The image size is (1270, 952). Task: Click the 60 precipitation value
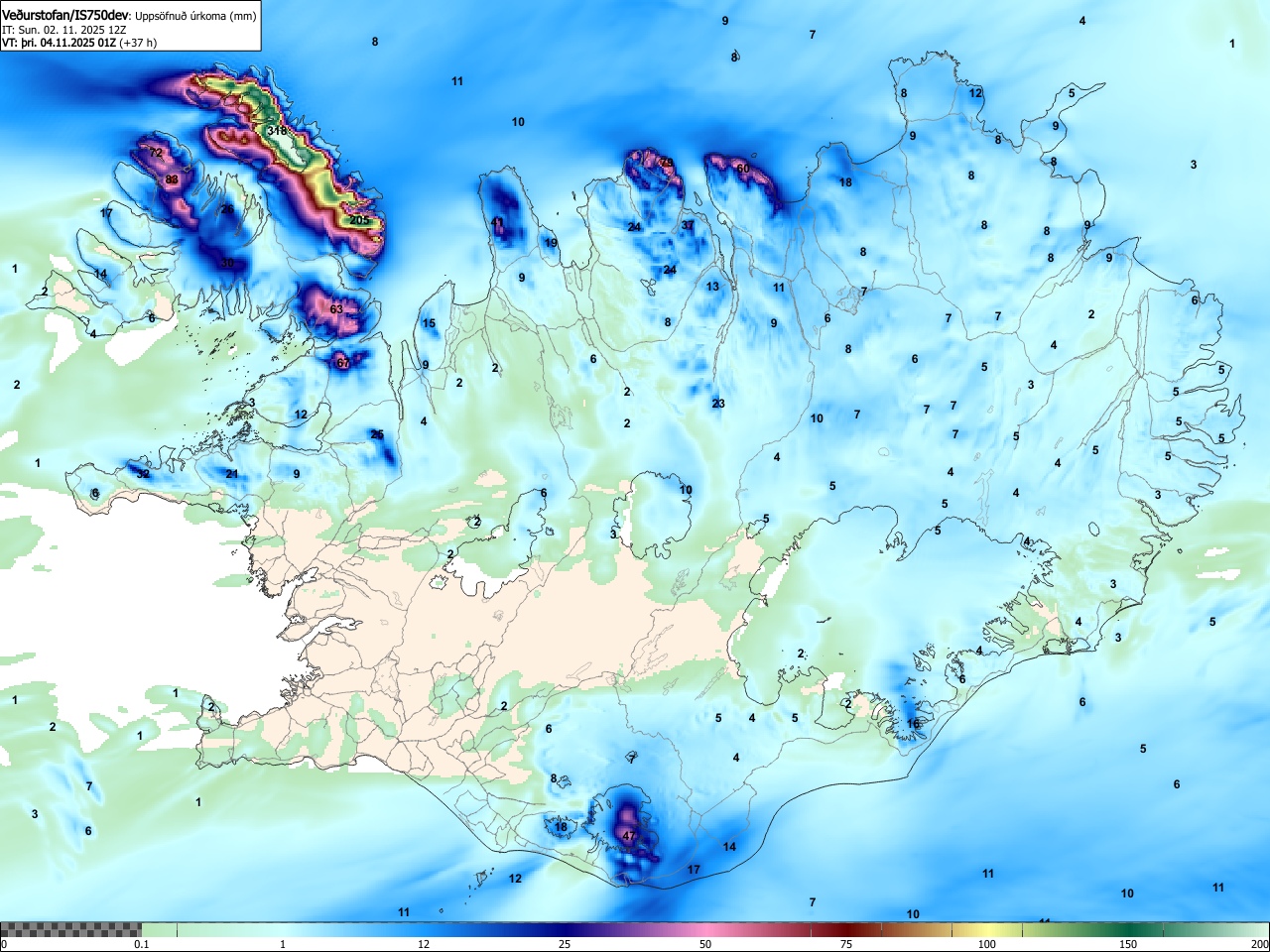(743, 169)
